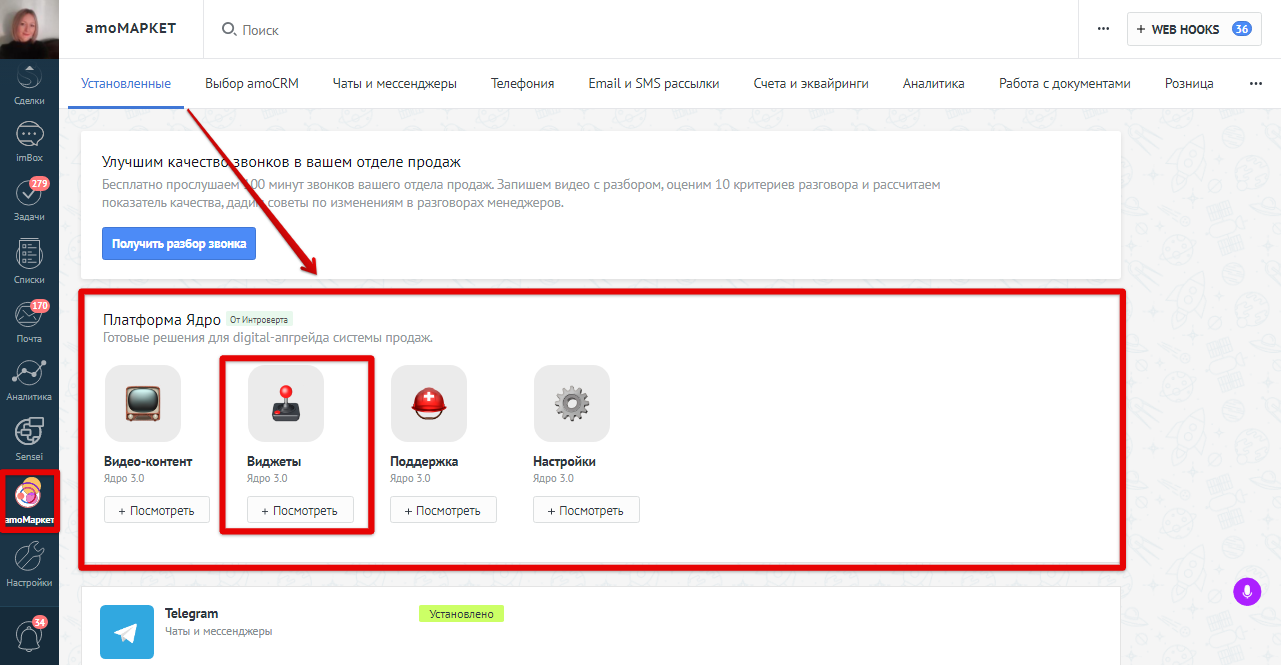Switch to Чаты и мессенджеры tab
The width and height of the screenshot is (1281, 665).
[395, 83]
